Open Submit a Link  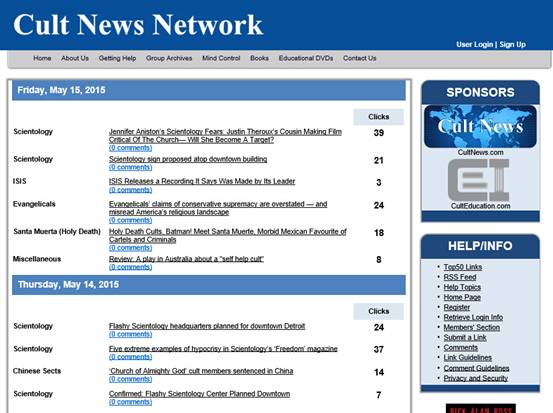465,338
